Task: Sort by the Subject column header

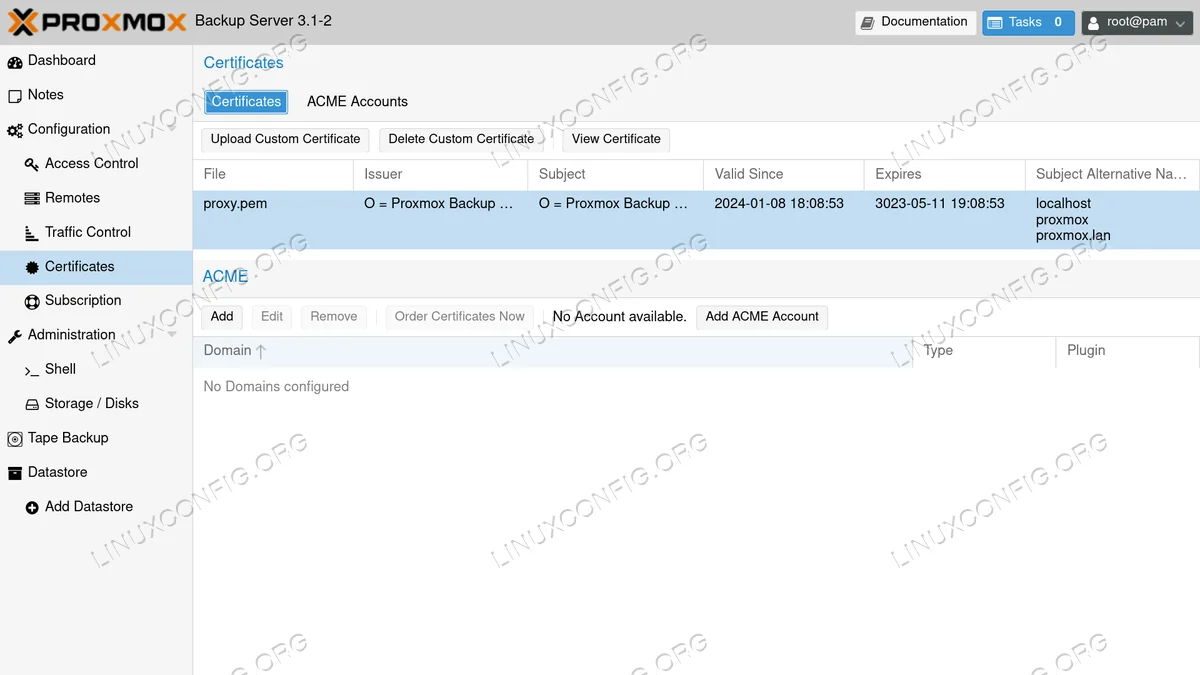Action: [616, 174]
